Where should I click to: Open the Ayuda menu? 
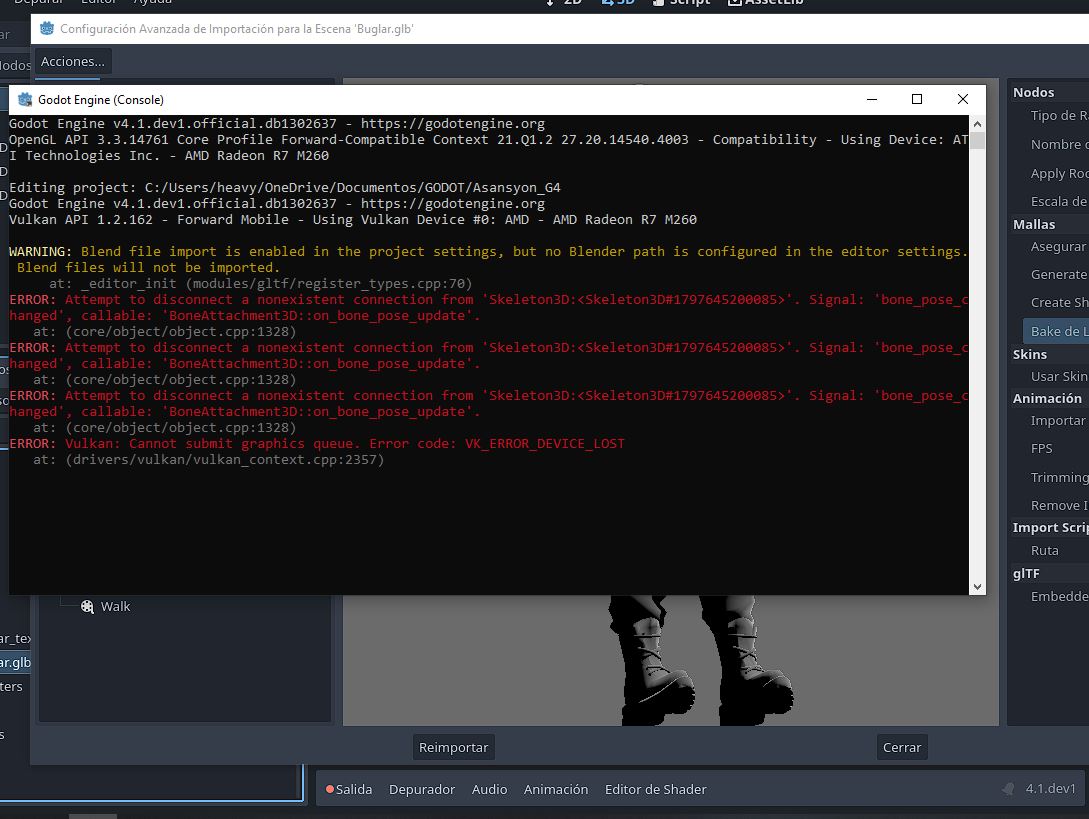155,3
